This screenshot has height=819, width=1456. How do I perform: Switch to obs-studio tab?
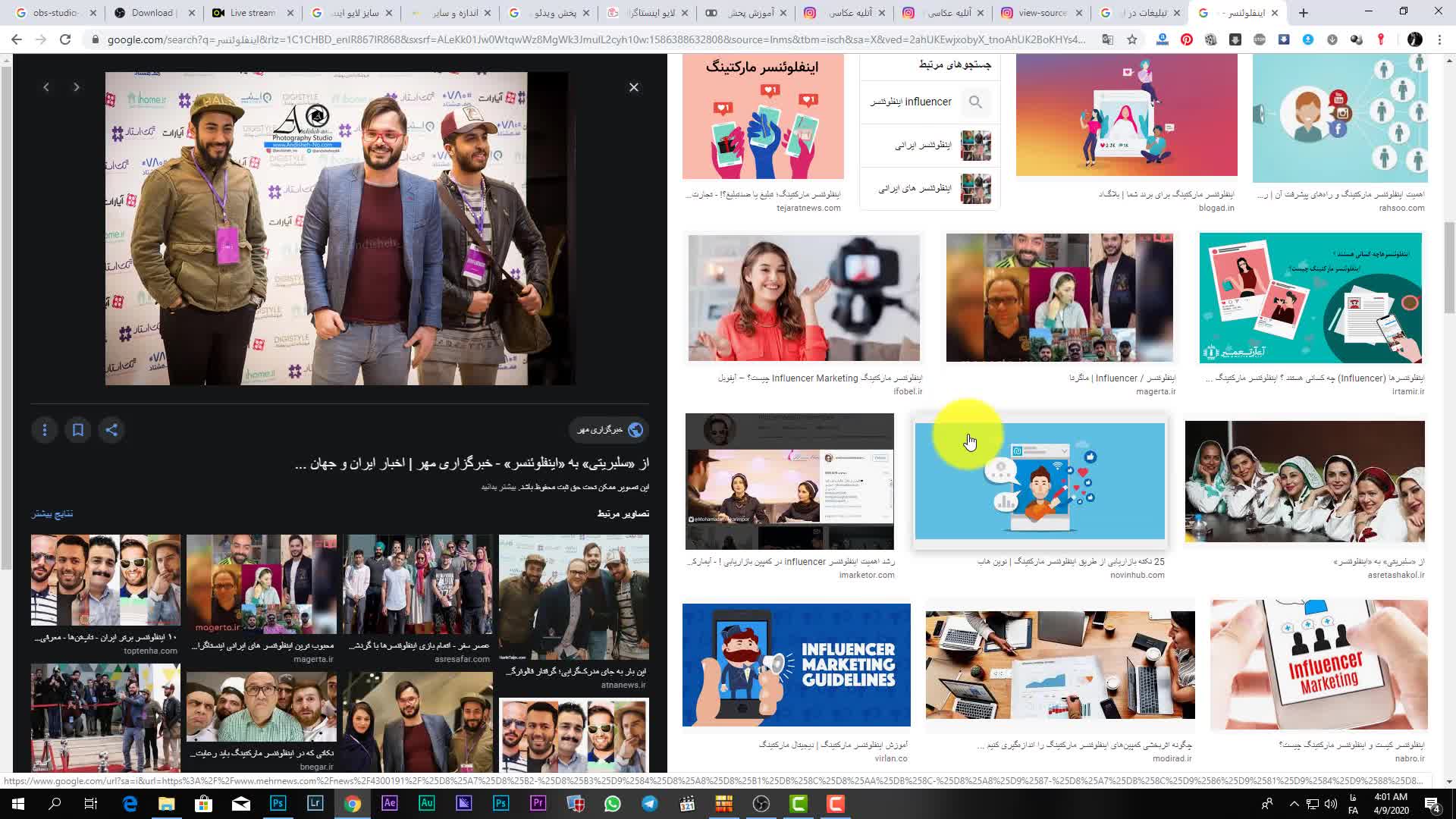pos(53,13)
